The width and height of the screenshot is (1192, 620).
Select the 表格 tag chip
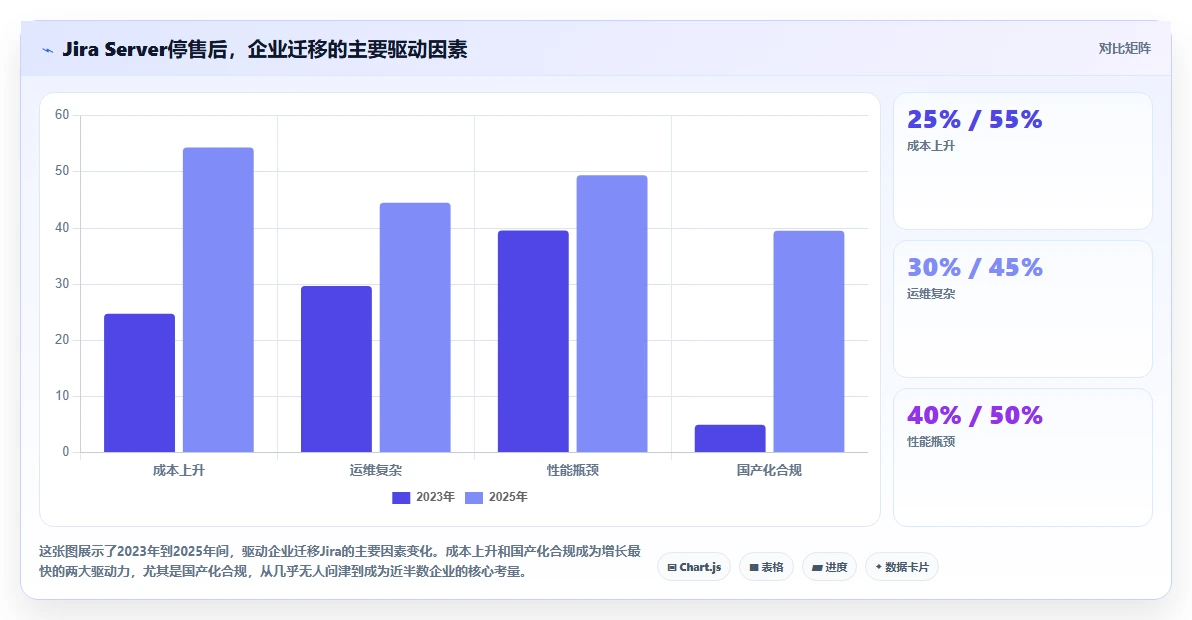pyautogui.click(x=766, y=567)
